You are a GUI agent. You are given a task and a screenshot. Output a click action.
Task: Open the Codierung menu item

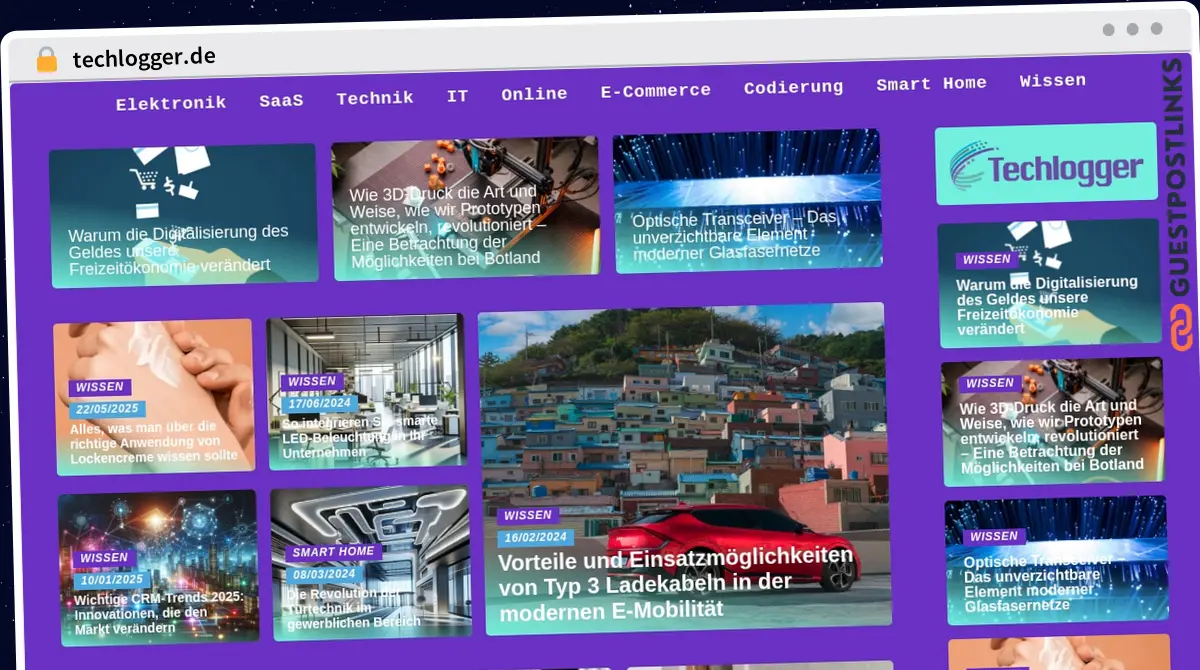pyautogui.click(x=793, y=87)
